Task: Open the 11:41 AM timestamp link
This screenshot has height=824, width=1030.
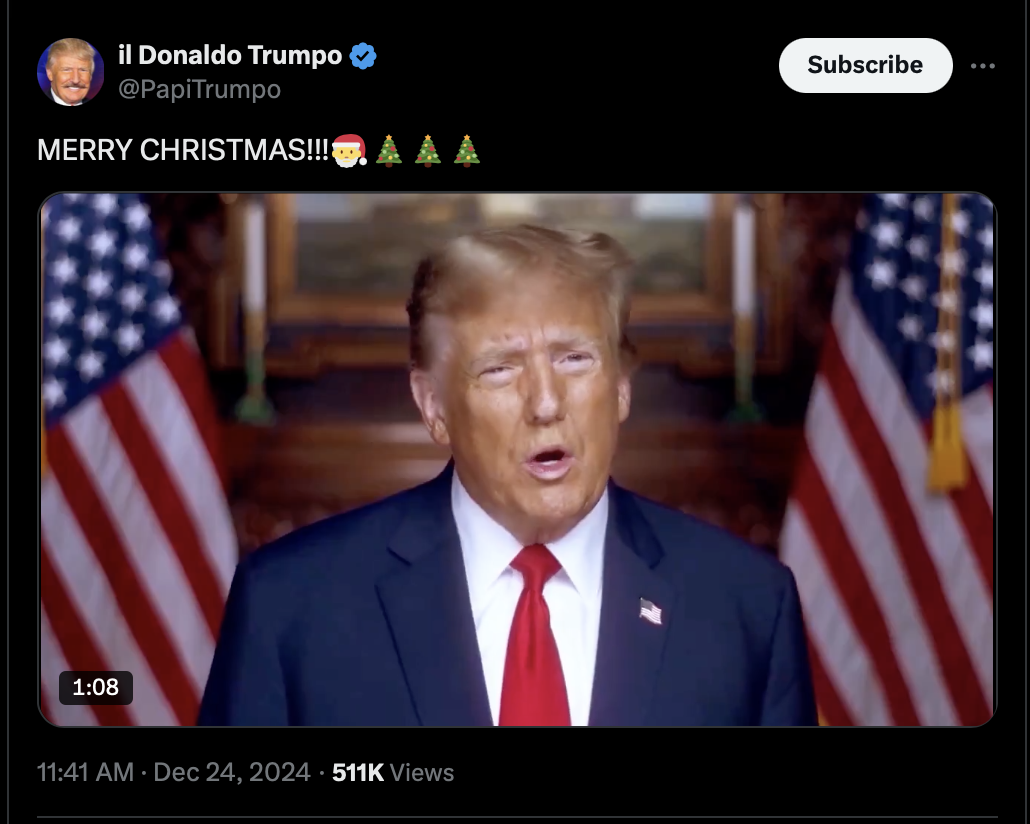Action: click(x=85, y=772)
